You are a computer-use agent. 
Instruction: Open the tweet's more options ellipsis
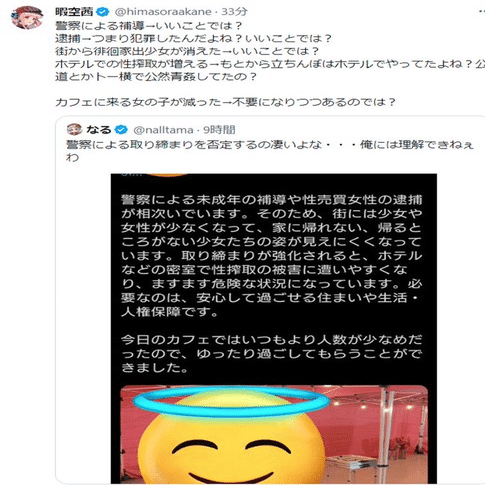click(x=481, y=12)
